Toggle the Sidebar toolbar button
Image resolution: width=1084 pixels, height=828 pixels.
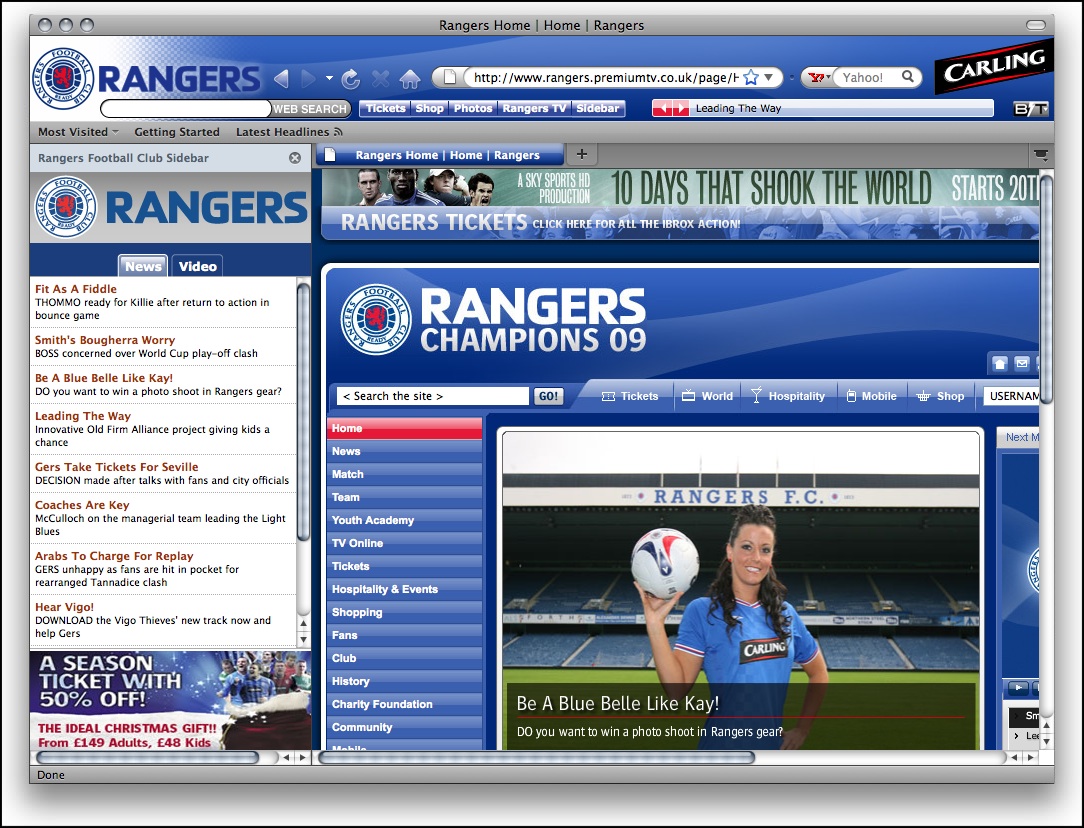(598, 109)
